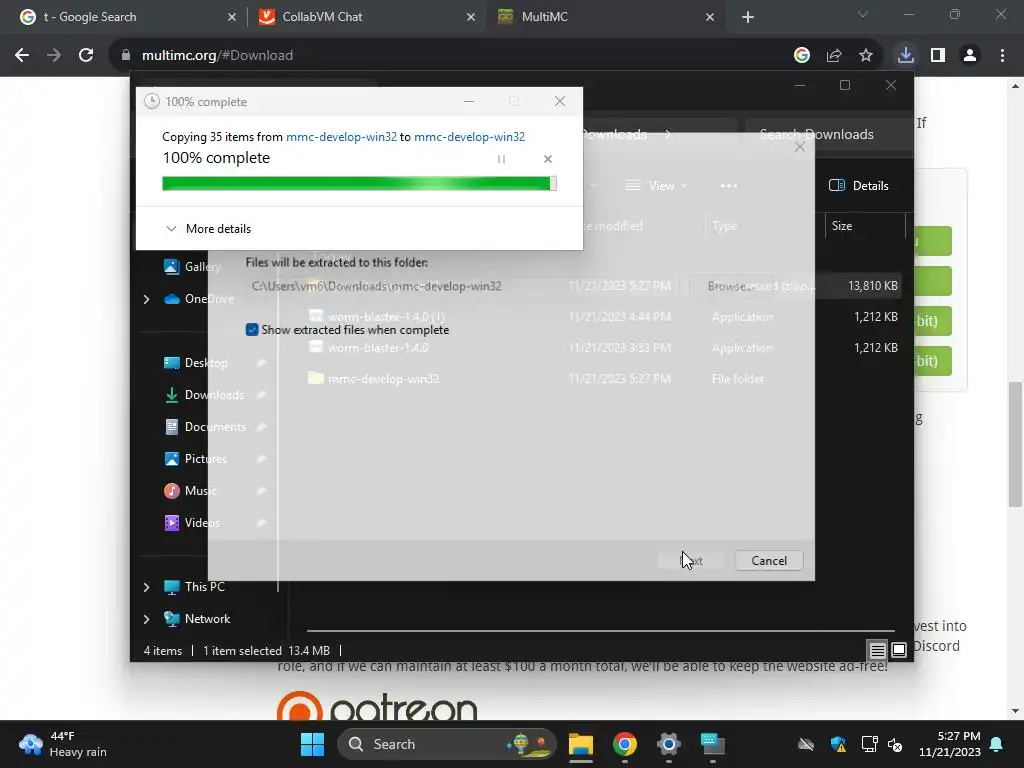Switch to CollabVM Chat tab
The height and width of the screenshot is (768, 1024).
367,17
